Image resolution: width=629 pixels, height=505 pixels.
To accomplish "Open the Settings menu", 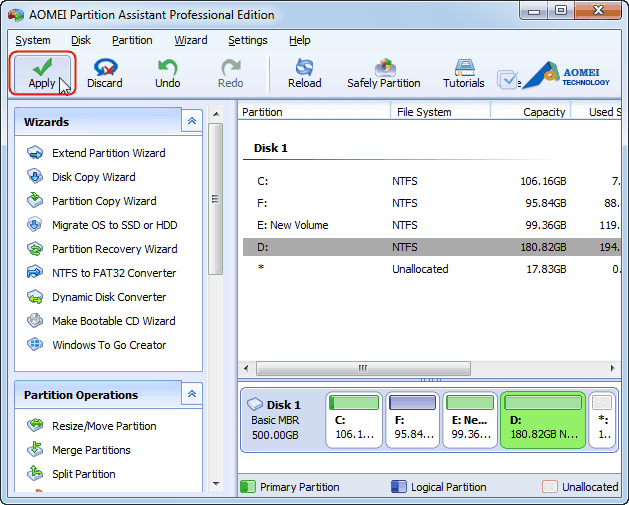I will pyautogui.click(x=248, y=41).
